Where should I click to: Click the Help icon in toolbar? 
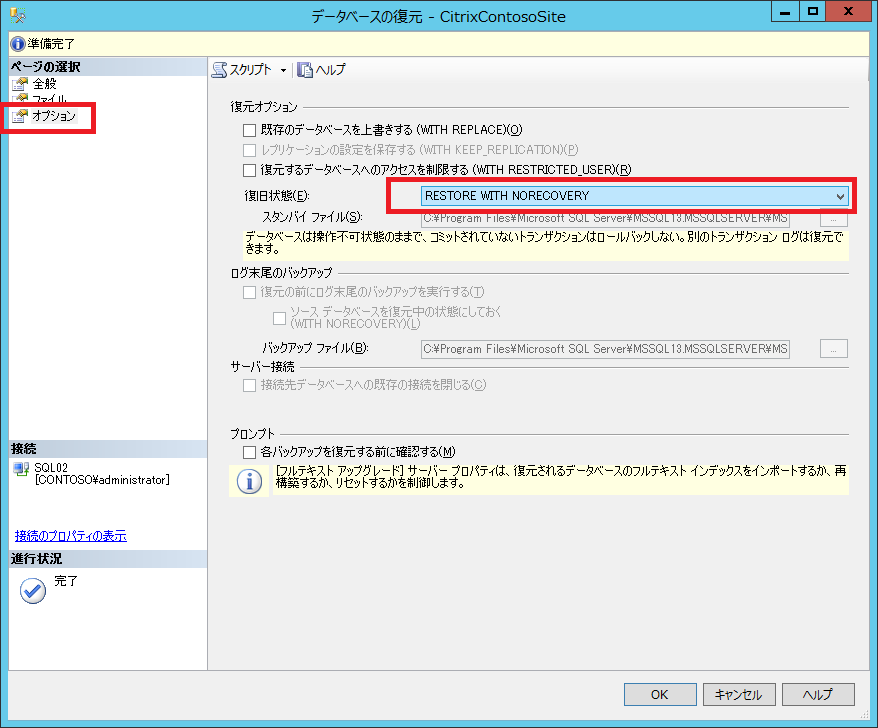[x=305, y=70]
